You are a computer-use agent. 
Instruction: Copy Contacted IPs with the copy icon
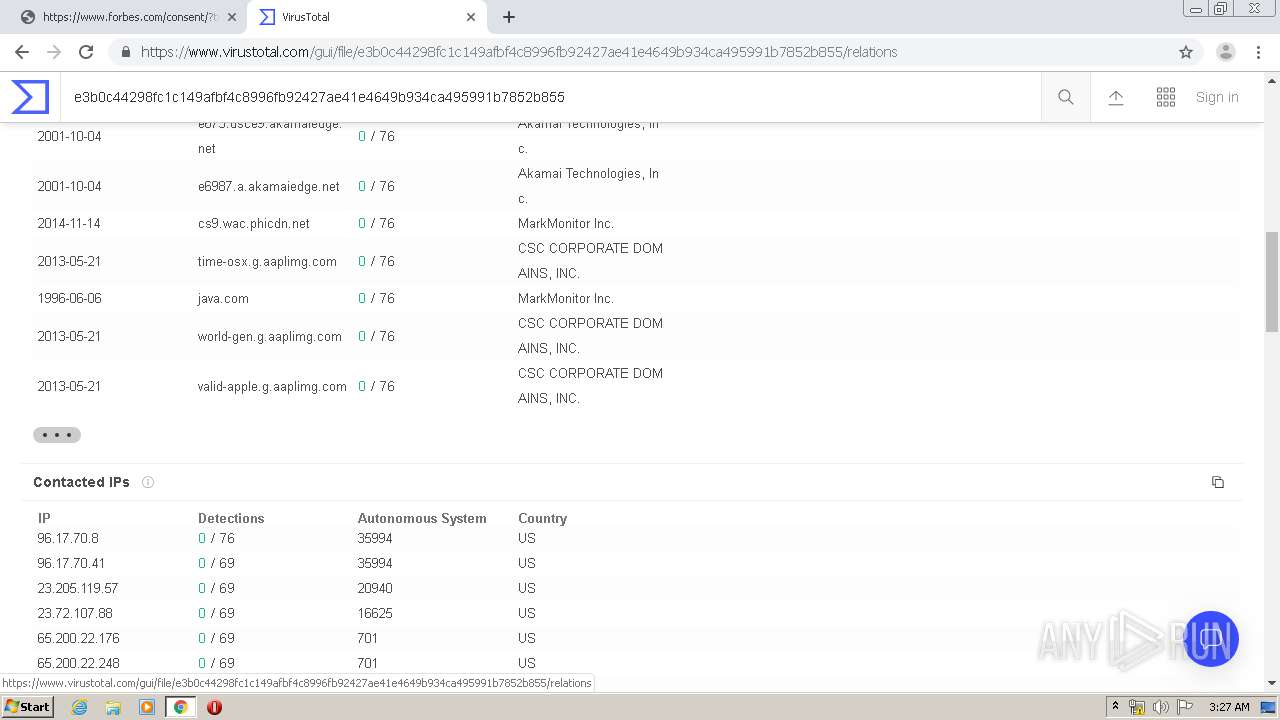click(x=1217, y=482)
